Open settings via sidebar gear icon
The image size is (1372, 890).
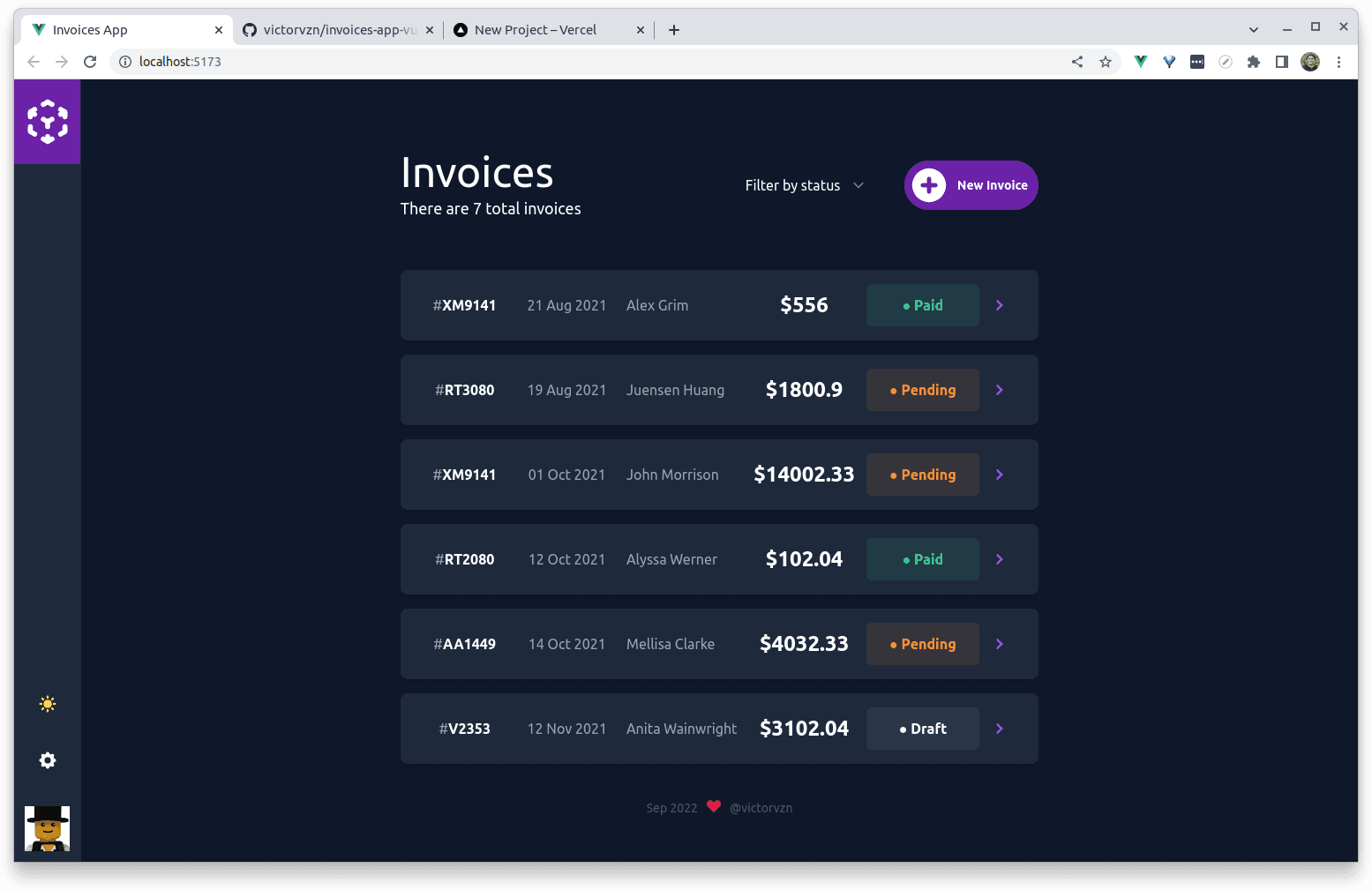[x=48, y=760]
